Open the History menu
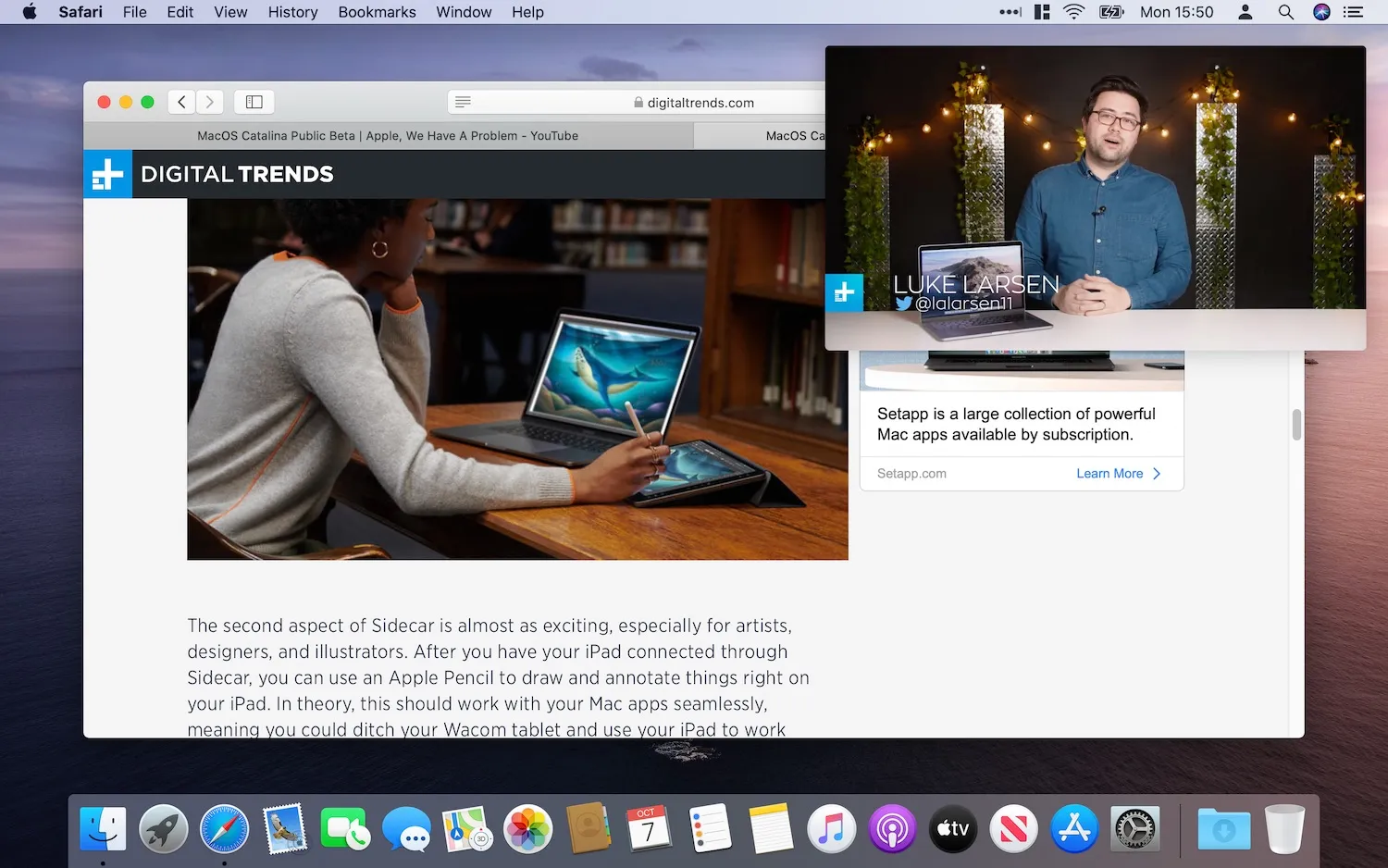Image resolution: width=1388 pixels, height=868 pixels. [x=292, y=12]
